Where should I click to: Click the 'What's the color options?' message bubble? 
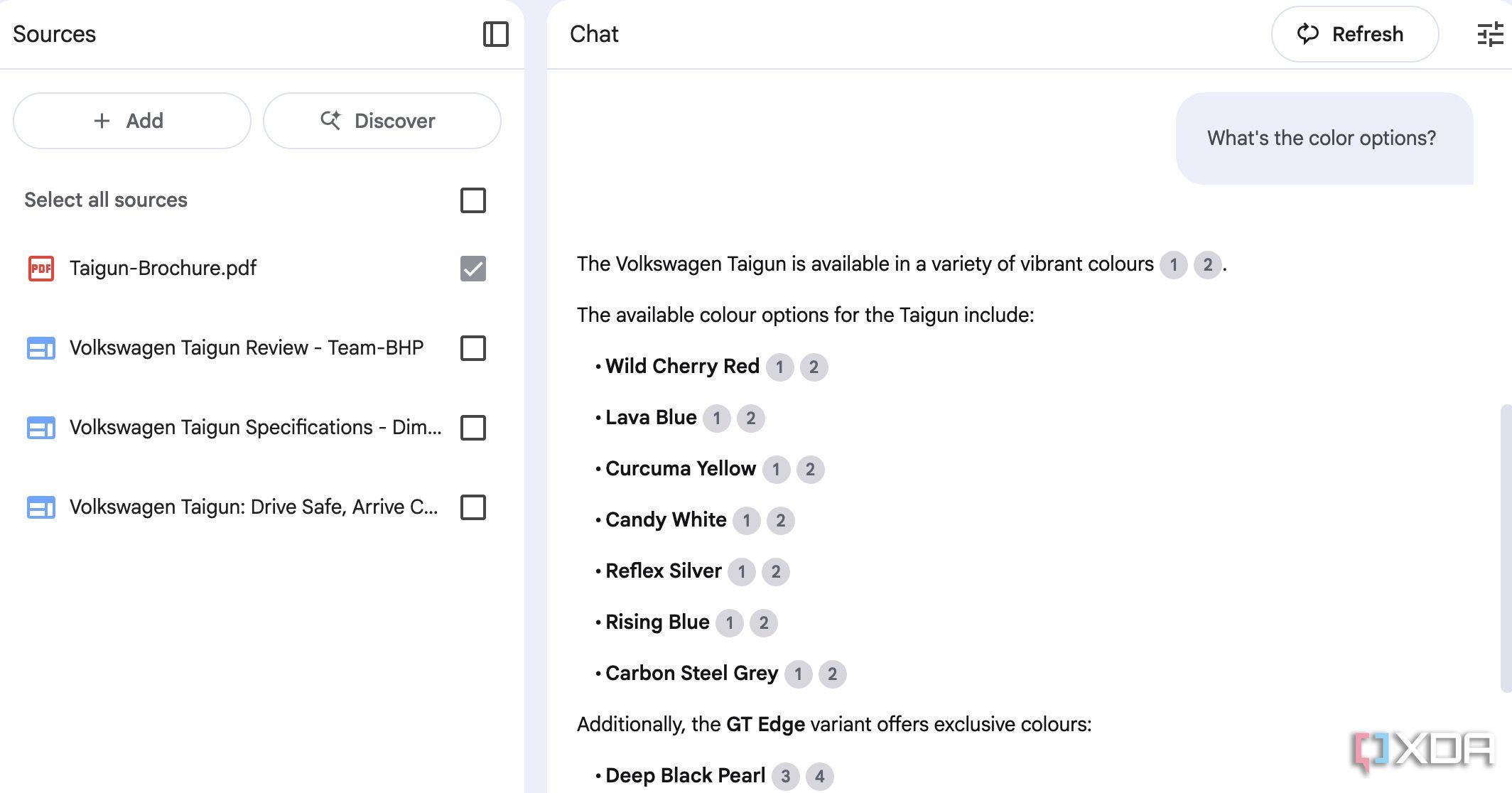click(1324, 139)
